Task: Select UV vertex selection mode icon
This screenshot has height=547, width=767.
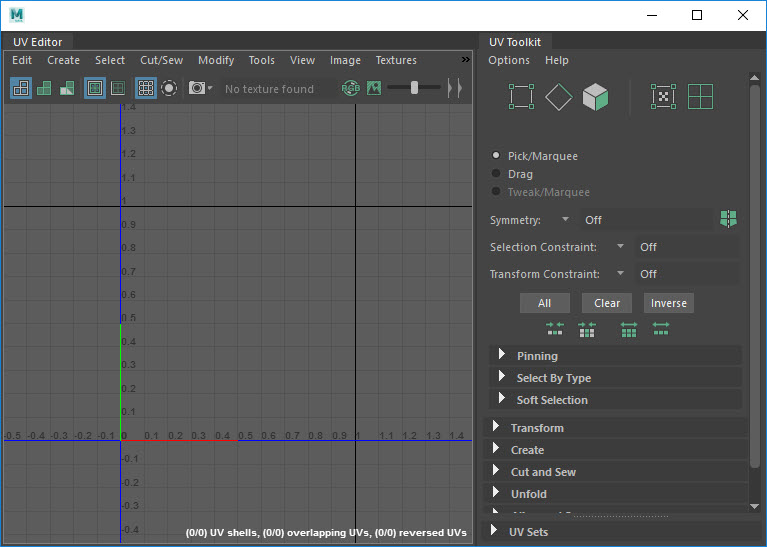Action: [x=522, y=97]
